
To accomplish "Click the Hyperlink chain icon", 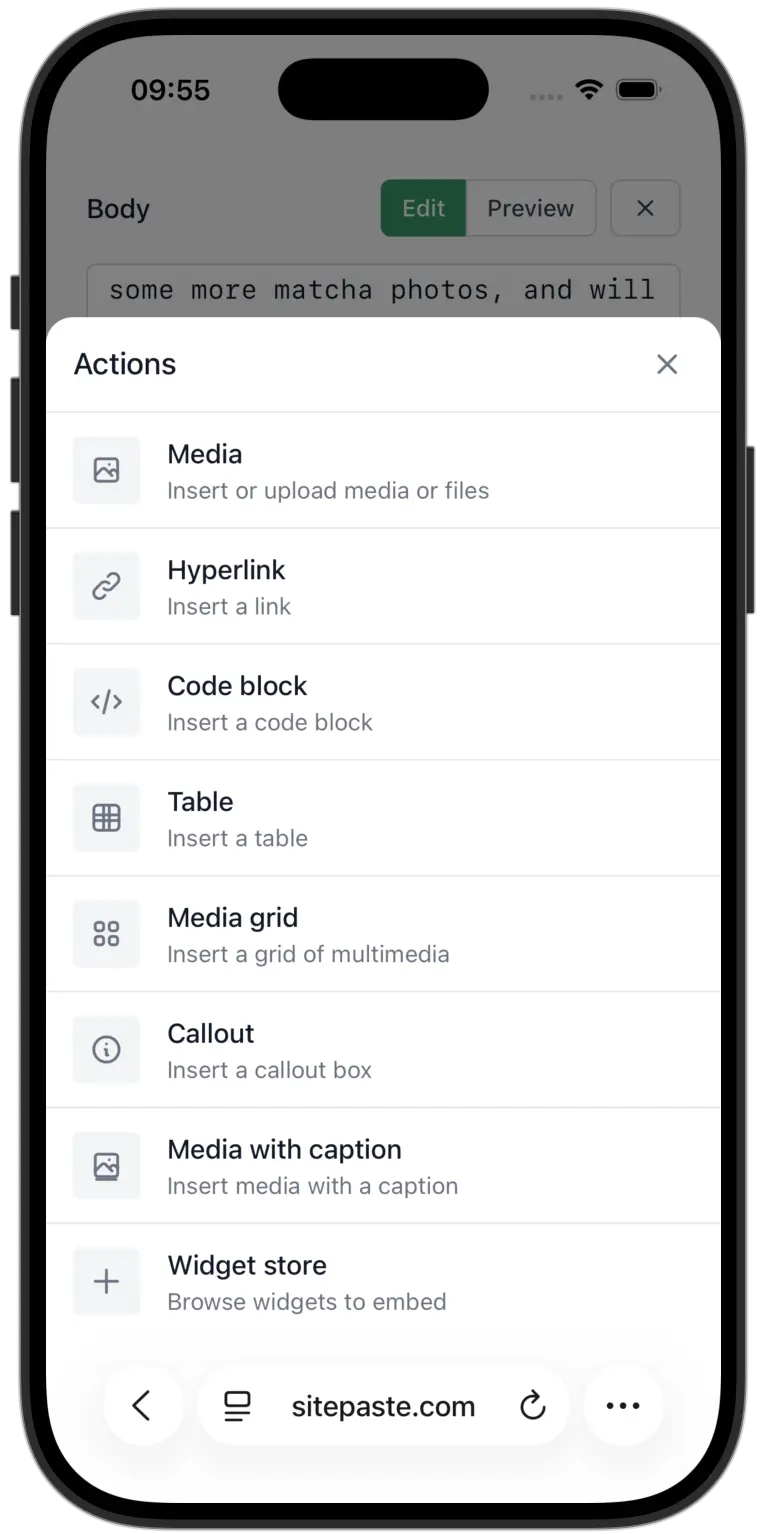I will (x=106, y=586).
